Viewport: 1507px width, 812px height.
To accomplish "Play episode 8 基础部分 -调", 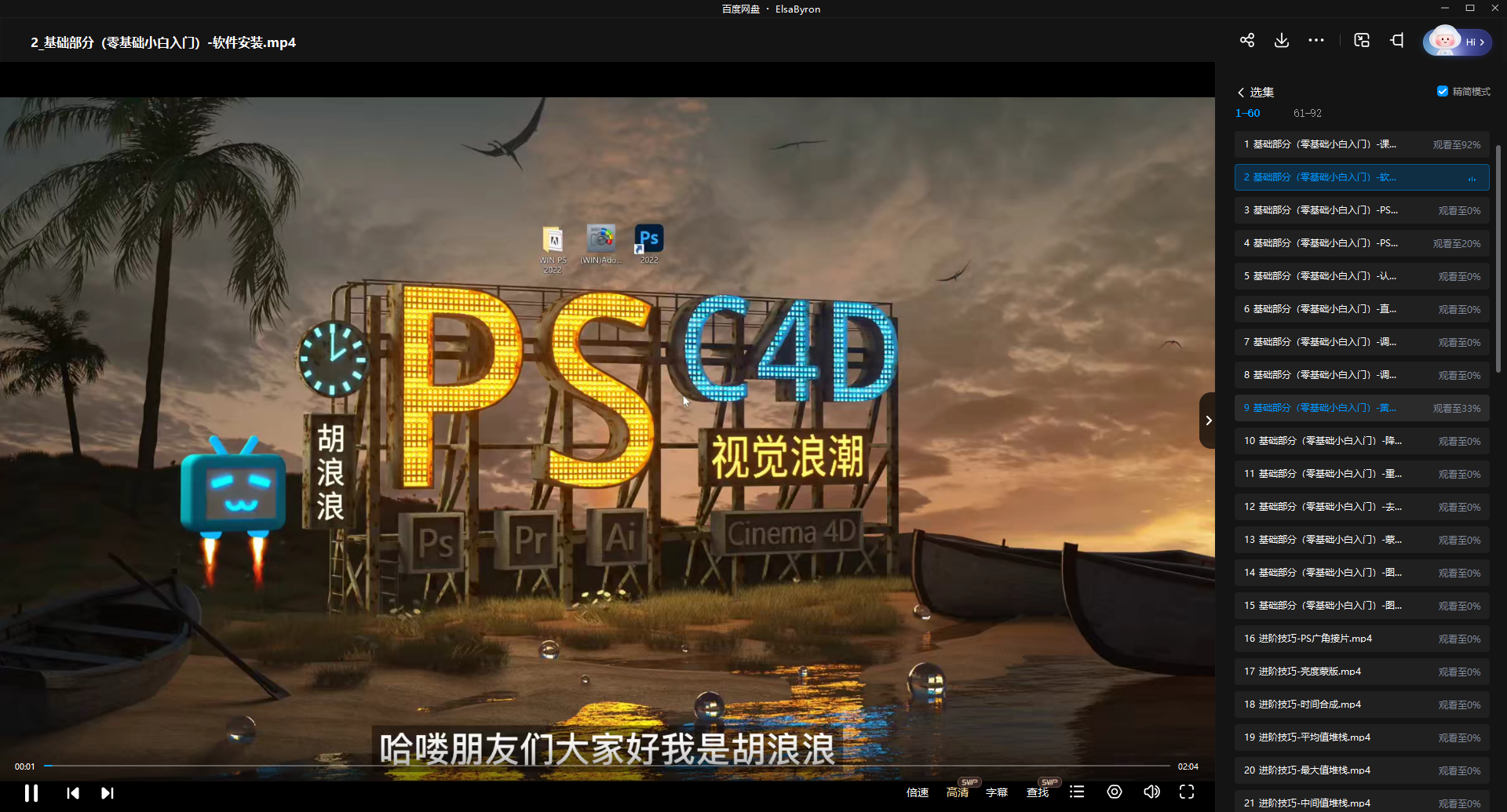I will tap(1362, 375).
